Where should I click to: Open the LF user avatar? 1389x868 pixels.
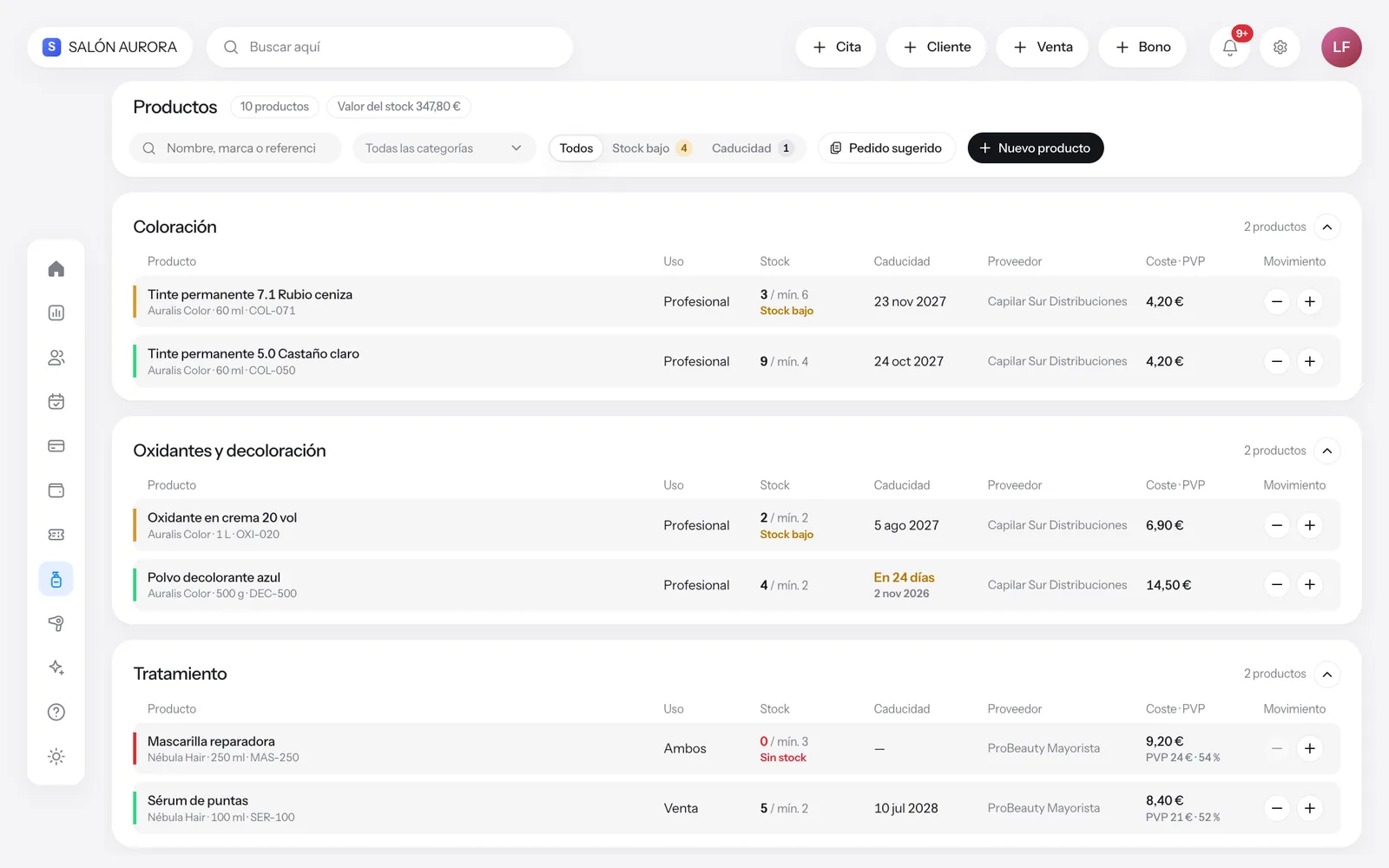(1341, 47)
